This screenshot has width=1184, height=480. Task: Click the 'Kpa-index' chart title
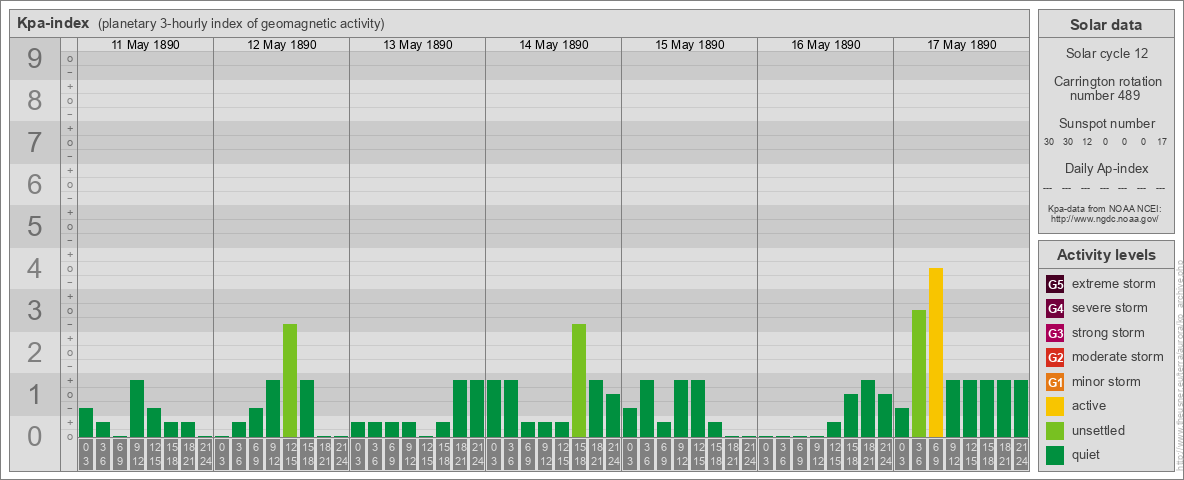tap(53, 23)
